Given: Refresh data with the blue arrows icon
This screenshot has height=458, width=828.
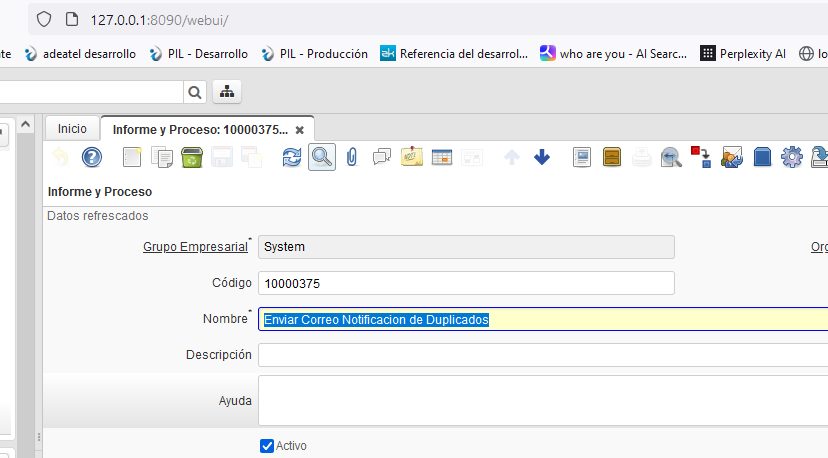Looking at the screenshot, I should click(x=291, y=157).
